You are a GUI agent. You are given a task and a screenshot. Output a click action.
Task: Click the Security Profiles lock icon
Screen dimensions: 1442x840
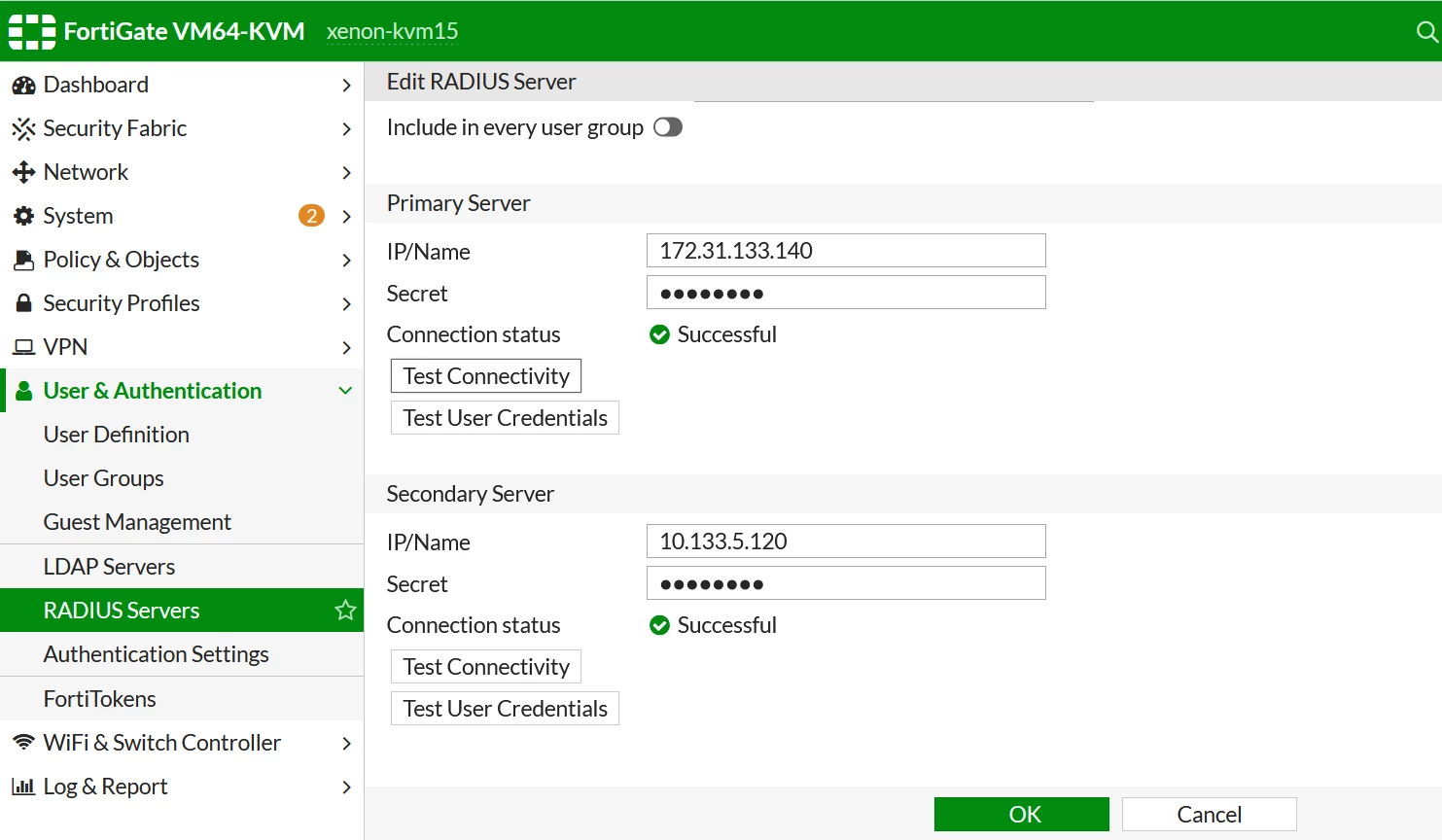[23, 303]
